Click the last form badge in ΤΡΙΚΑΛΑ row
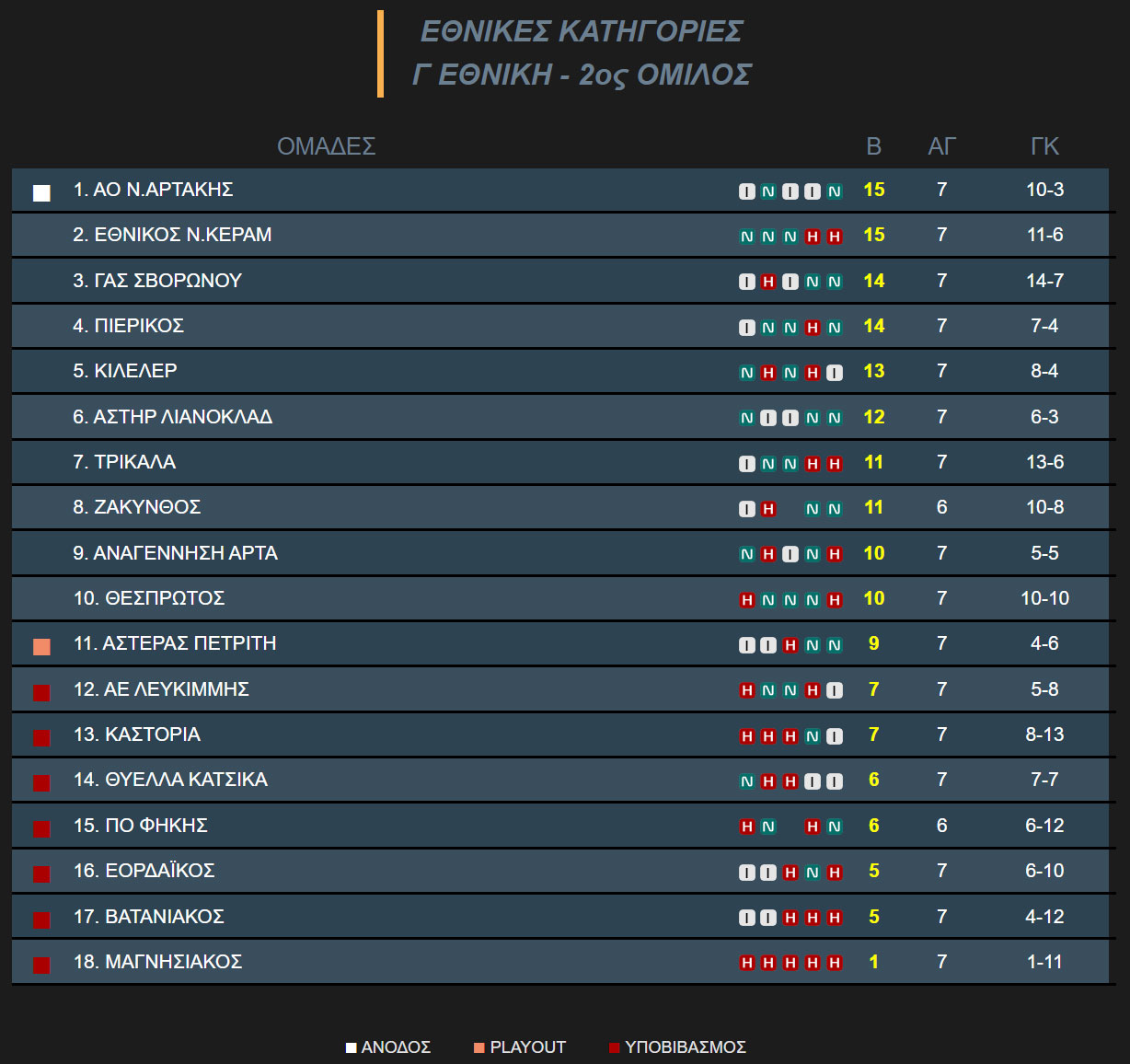The height and width of the screenshot is (1064, 1130). [x=835, y=464]
